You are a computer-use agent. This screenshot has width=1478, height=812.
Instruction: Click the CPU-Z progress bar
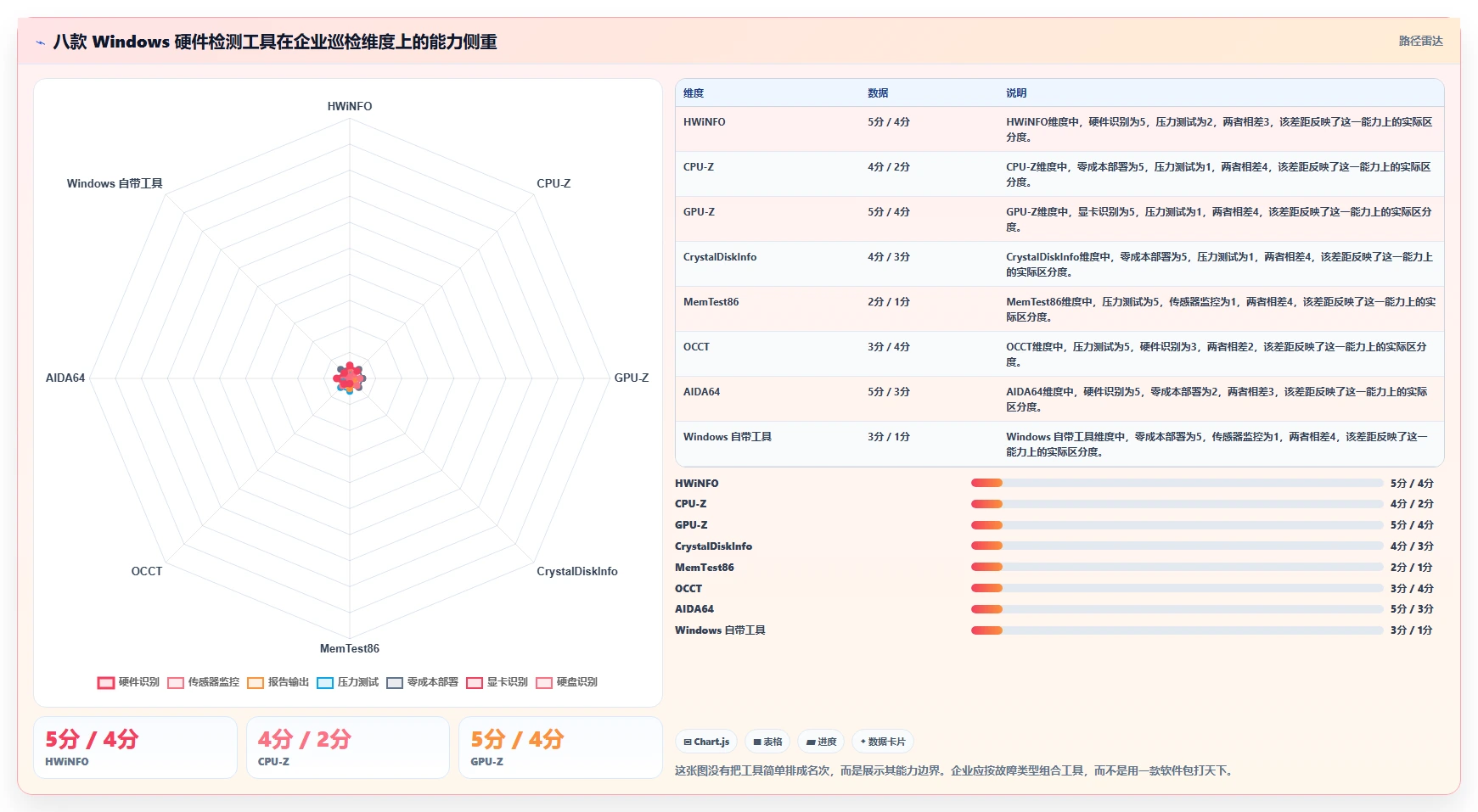pos(1177,504)
